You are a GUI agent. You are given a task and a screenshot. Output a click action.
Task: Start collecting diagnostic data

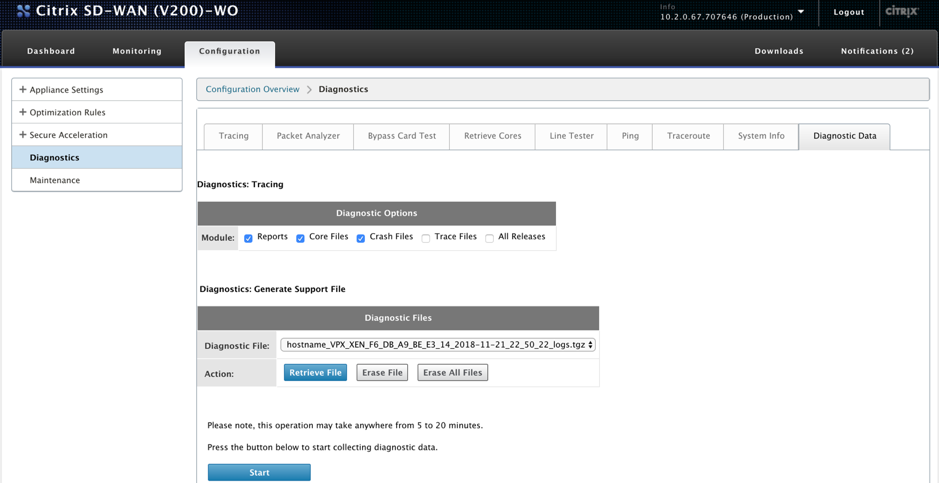click(259, 473)
